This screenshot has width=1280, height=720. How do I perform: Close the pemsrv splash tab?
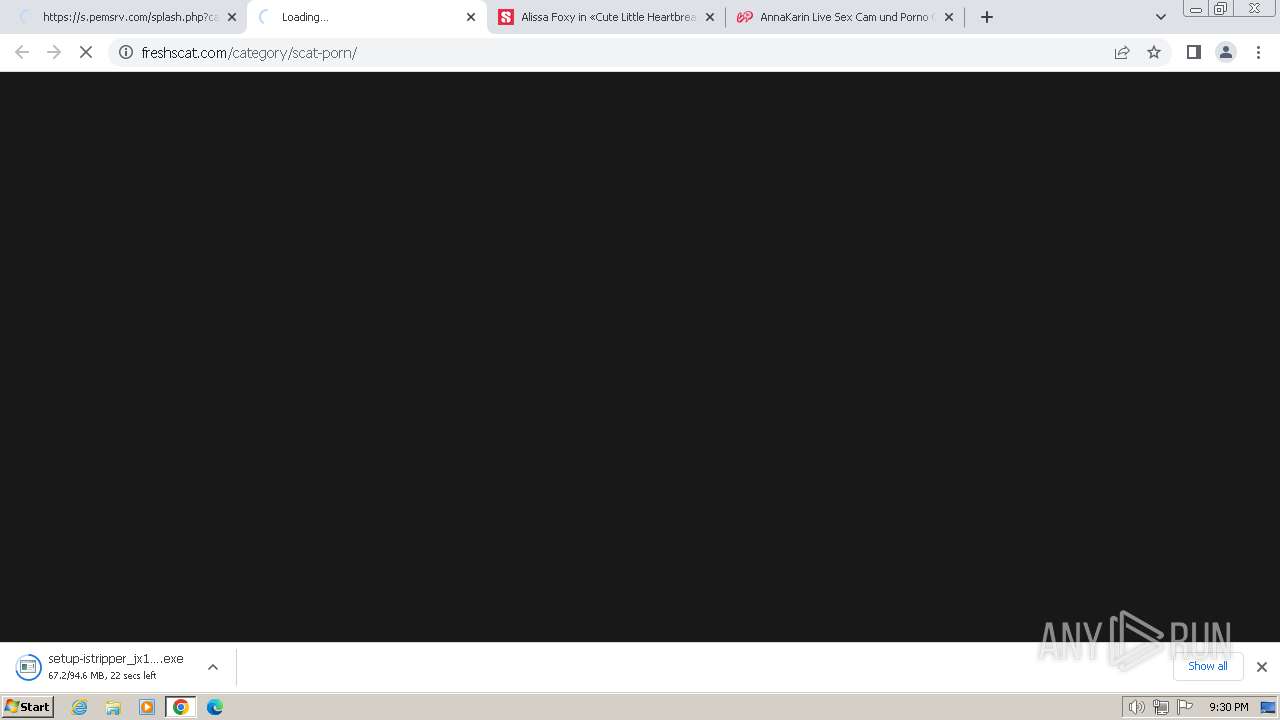(232, 17)
